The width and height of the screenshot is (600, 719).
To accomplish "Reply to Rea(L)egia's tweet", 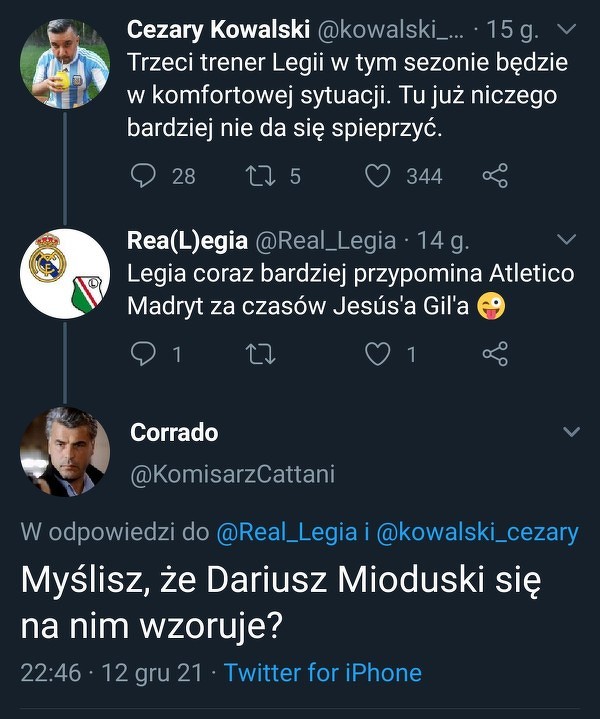I will pos(145,353).
